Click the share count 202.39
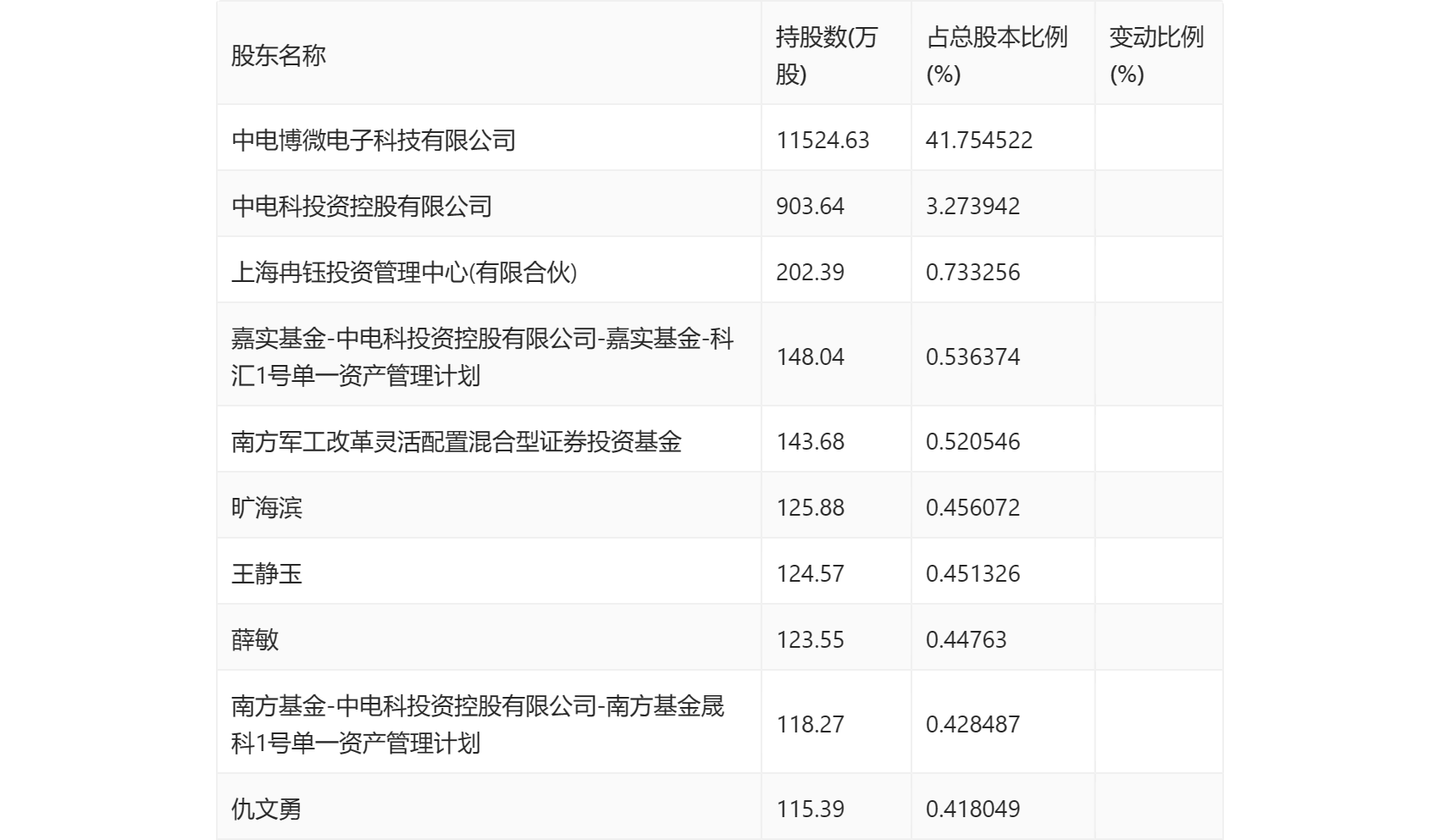The image size is (1440, 840). pyautogui.click(x=810, y=272)
